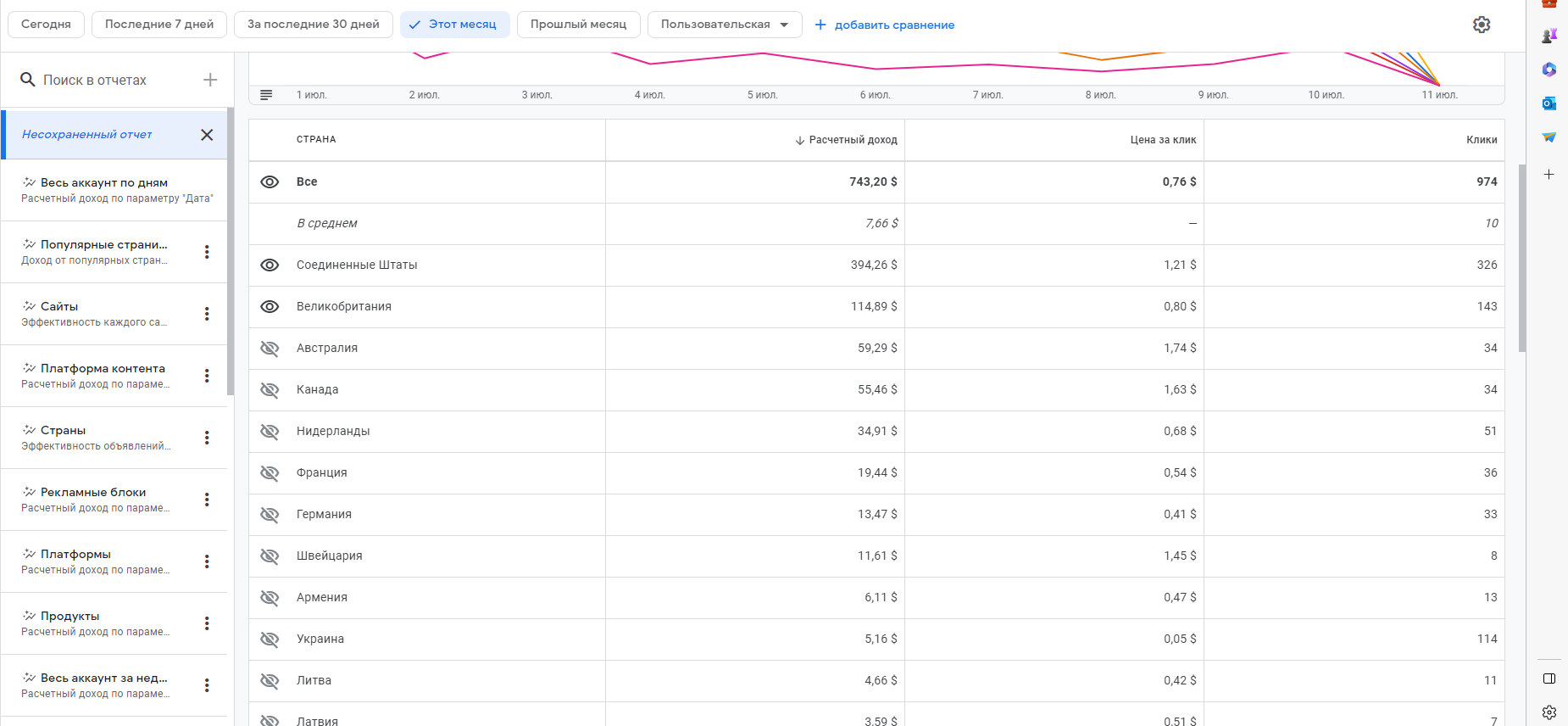Open chart legend list icon below graph
The image size is (1568, 726).
266,95
